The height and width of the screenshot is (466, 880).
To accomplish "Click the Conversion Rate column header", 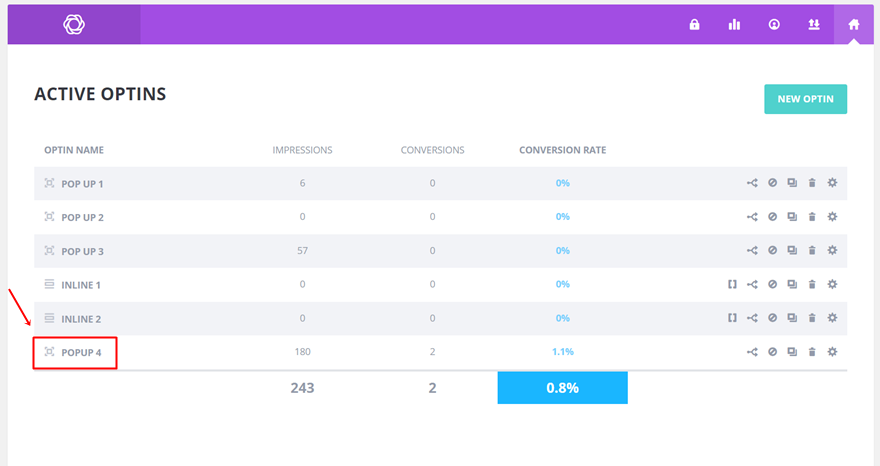I will [x=562, y=150].
